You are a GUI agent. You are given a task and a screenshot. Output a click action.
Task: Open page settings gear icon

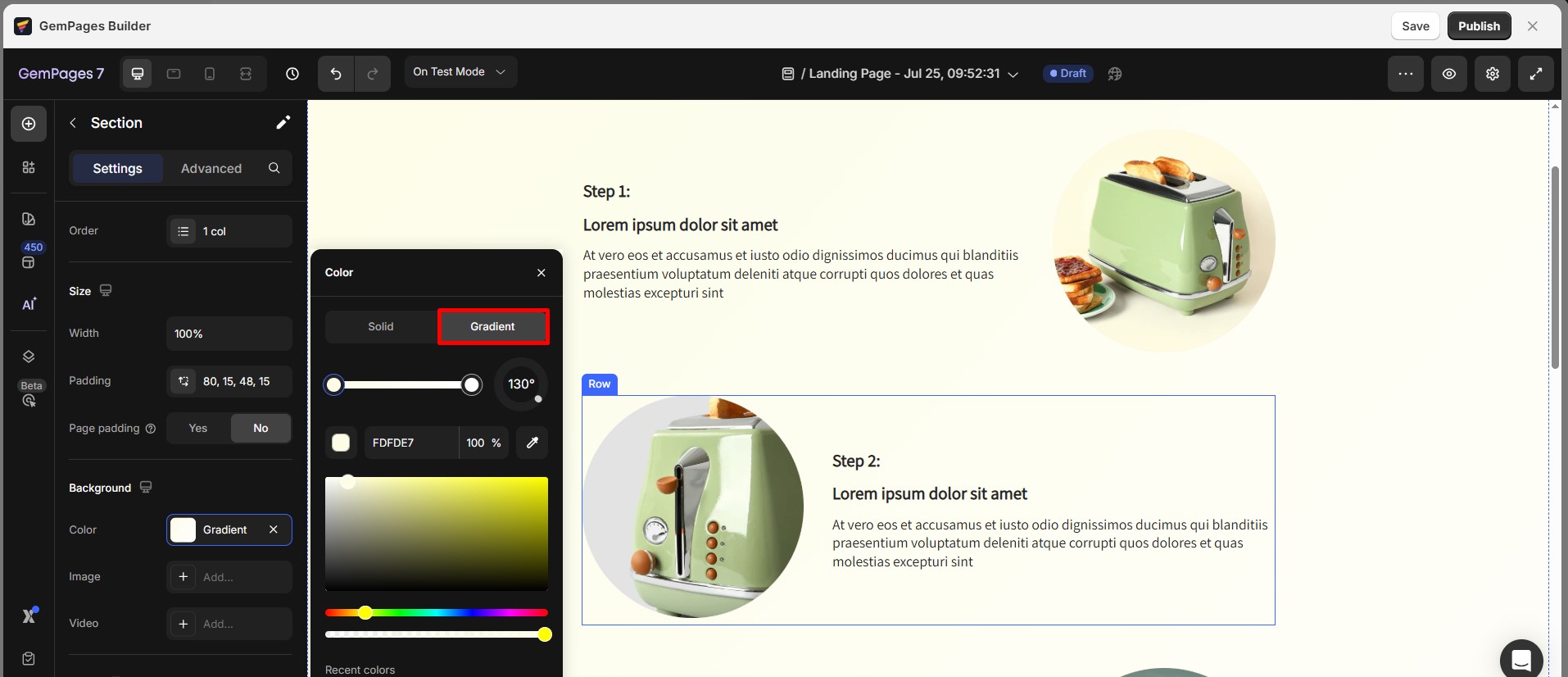click(x=1493, y=74)
